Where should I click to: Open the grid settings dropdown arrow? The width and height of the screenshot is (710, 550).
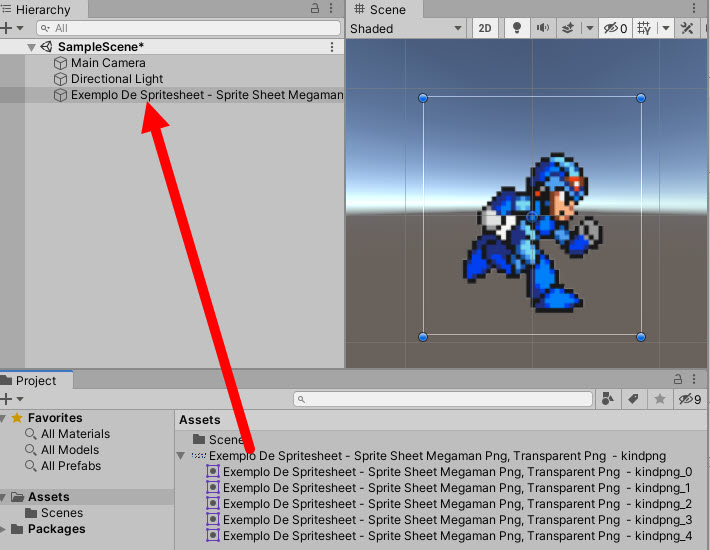coord(666,29)
